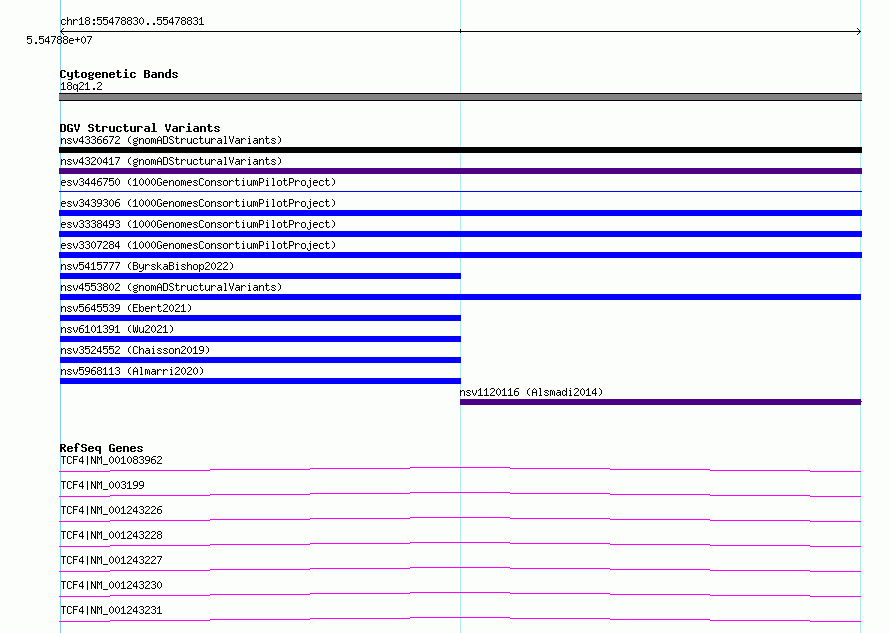Open variant nsv4553802 (gnomADStructuralVariants) label
Image resolution: width=890 pixels, height=633 pixels.
click(171, 287)
